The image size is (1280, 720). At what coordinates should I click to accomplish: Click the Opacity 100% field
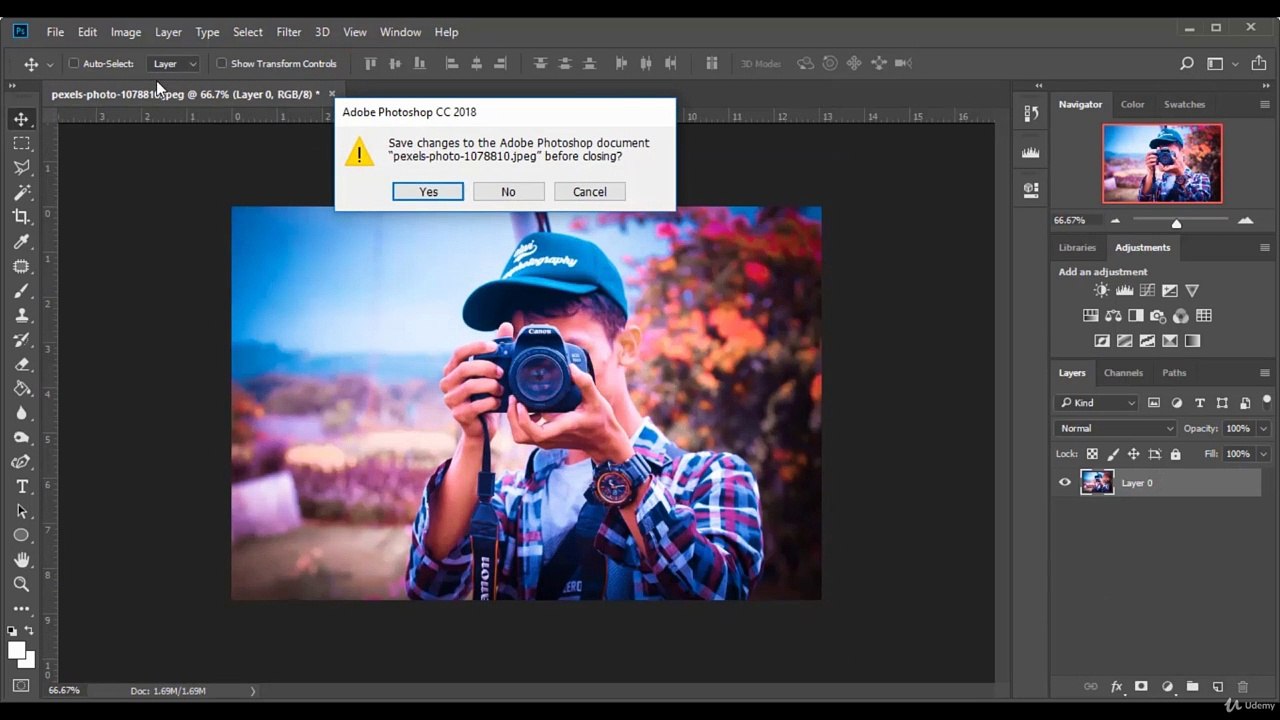pyautogui.click(x=1238, y=429)
